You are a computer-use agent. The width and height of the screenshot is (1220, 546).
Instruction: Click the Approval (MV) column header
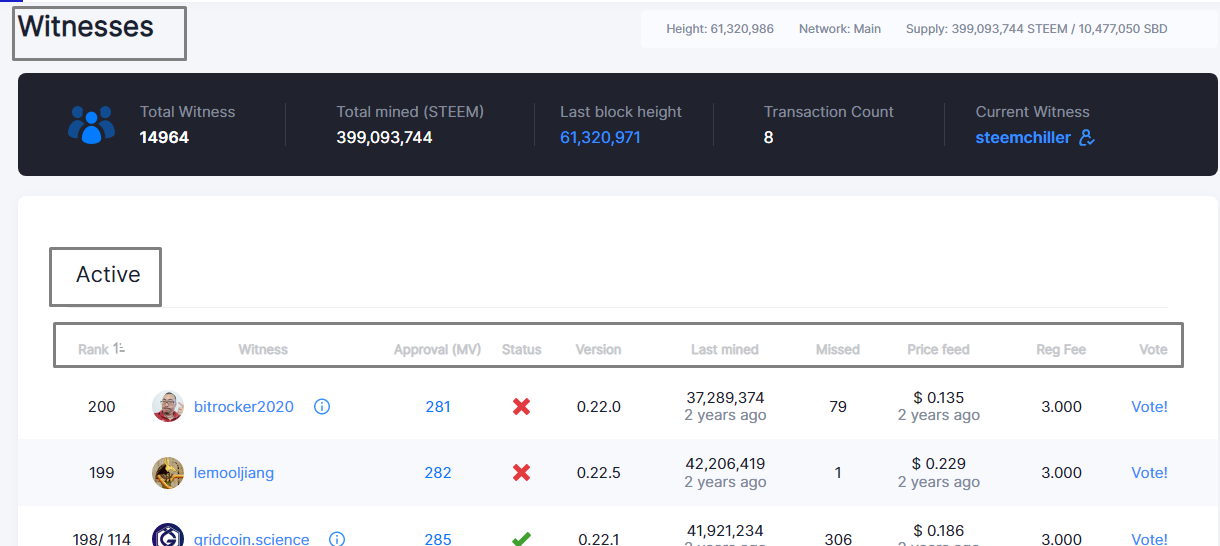(437, 350)
